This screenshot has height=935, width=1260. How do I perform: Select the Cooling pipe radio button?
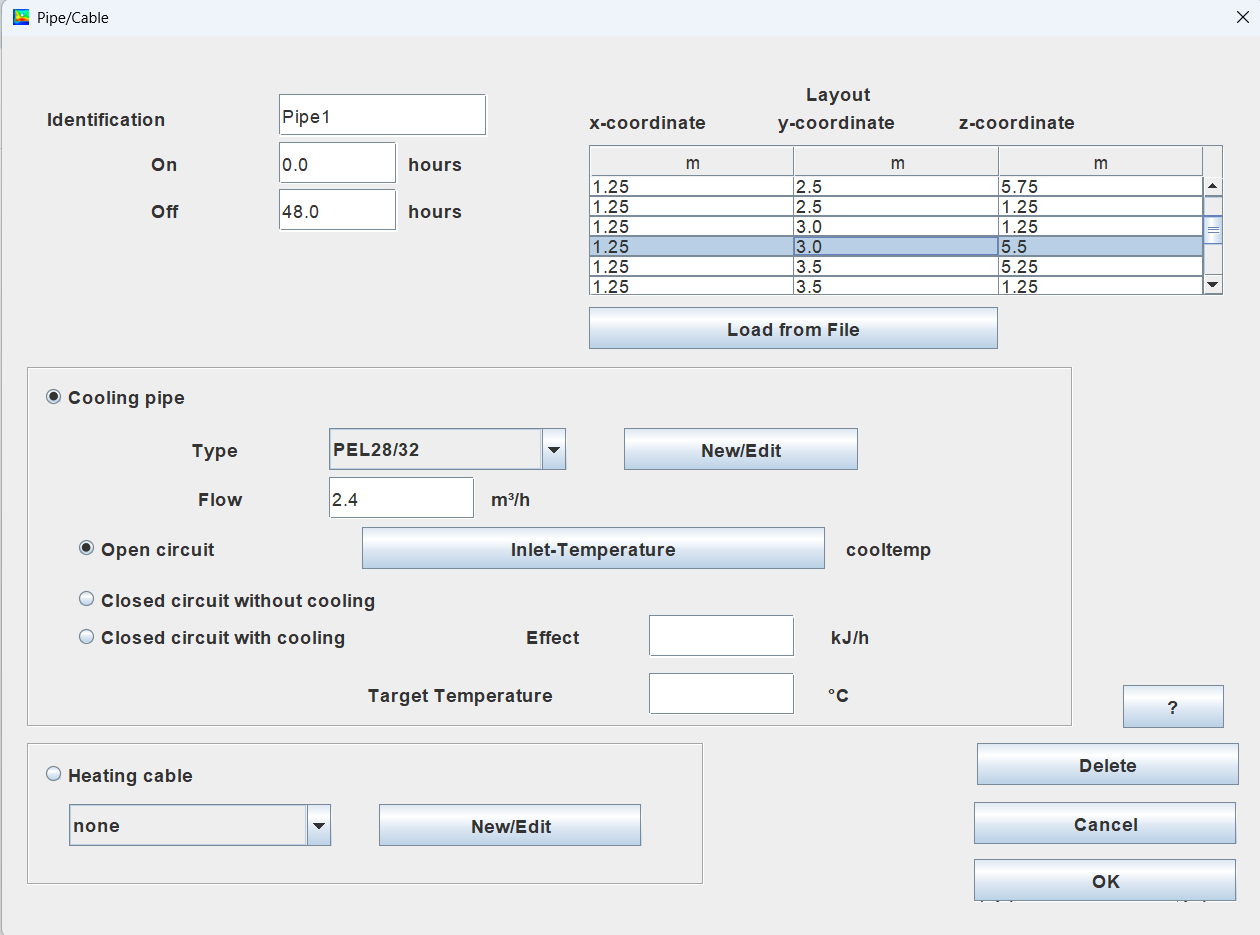(x=54, y=397)
